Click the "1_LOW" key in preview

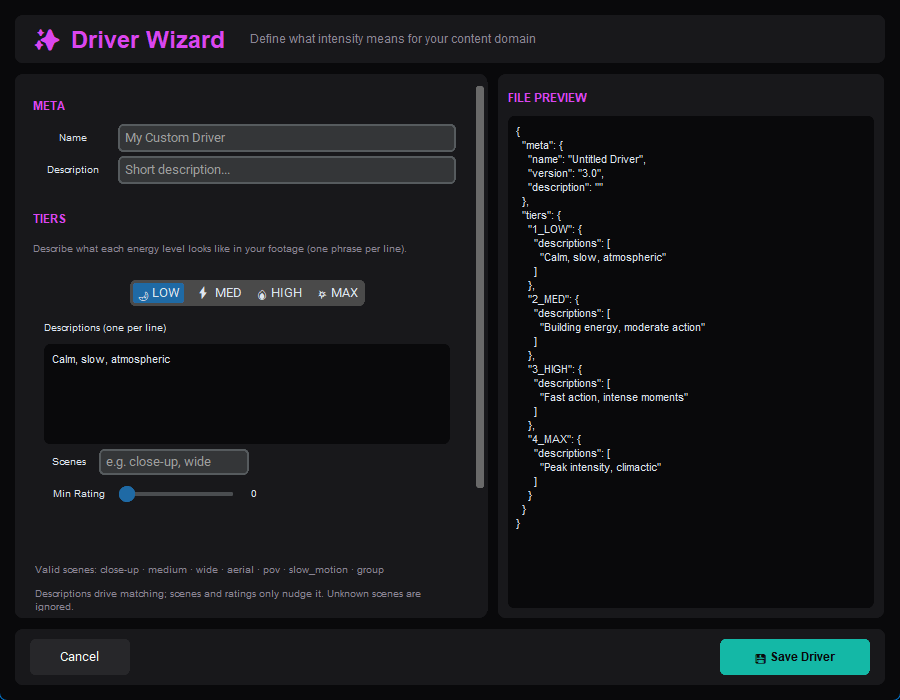point(551,230)
